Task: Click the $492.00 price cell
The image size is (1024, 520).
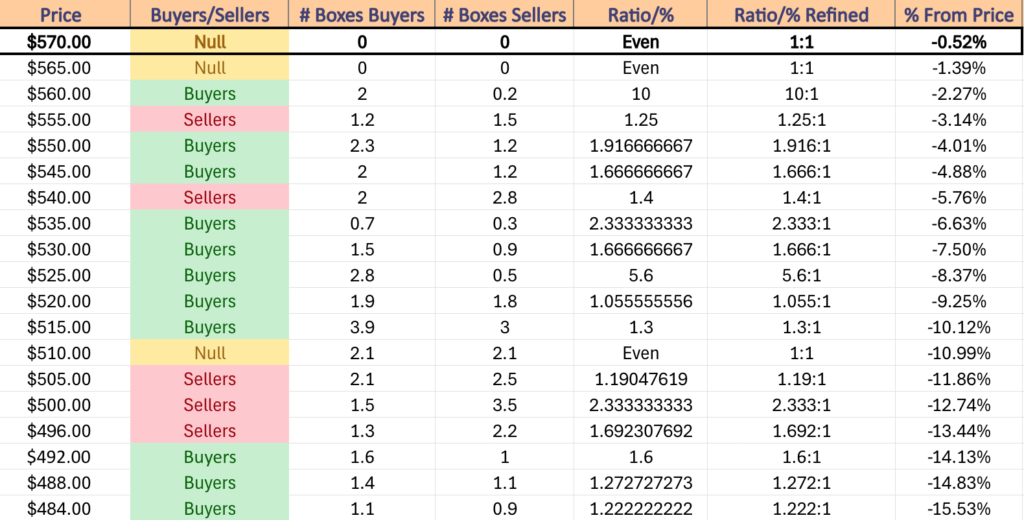Action: point(65,457)
